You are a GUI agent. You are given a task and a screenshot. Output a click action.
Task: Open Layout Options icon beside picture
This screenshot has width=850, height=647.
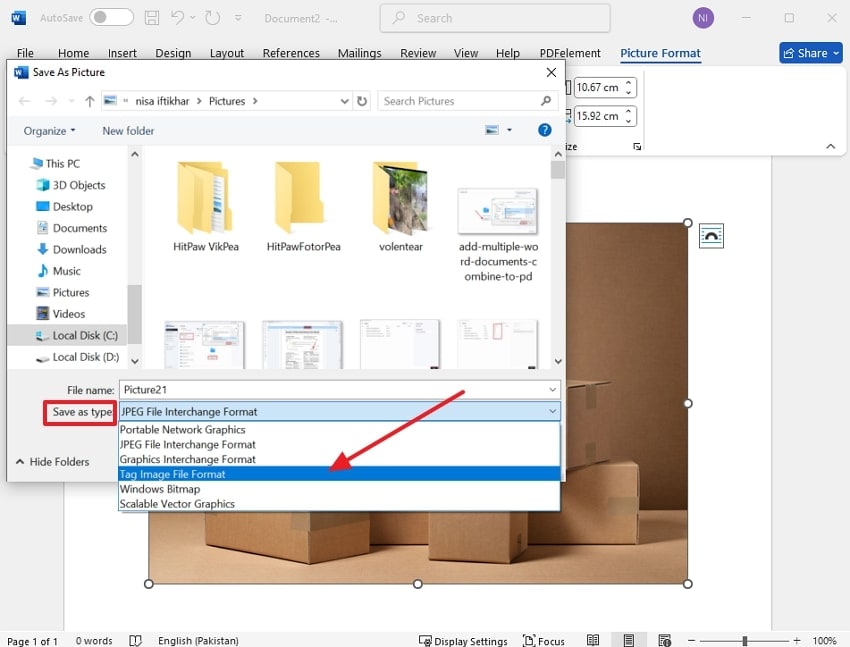pos(711,236)
